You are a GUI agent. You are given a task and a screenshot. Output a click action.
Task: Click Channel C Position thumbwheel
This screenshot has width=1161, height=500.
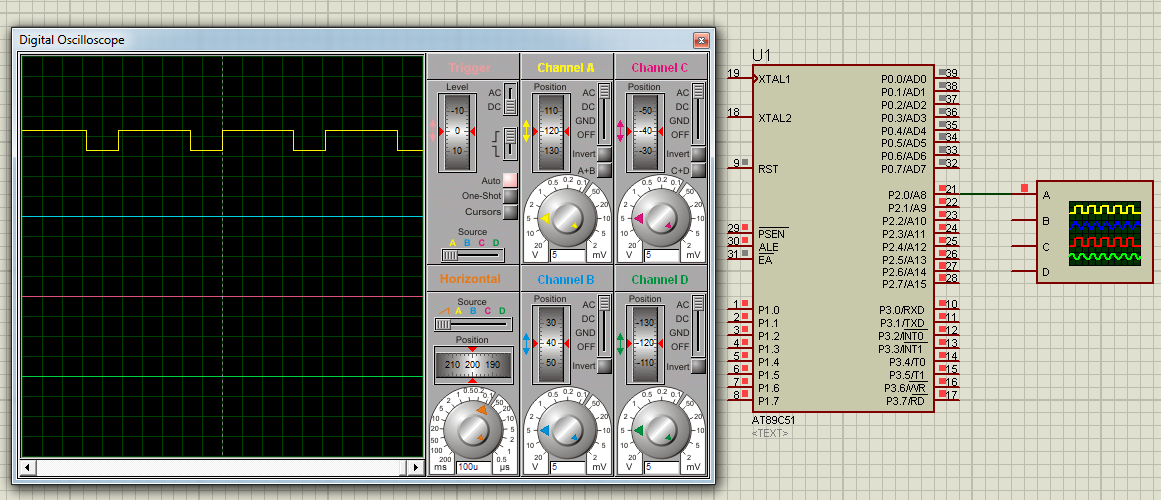pos(645,131)
